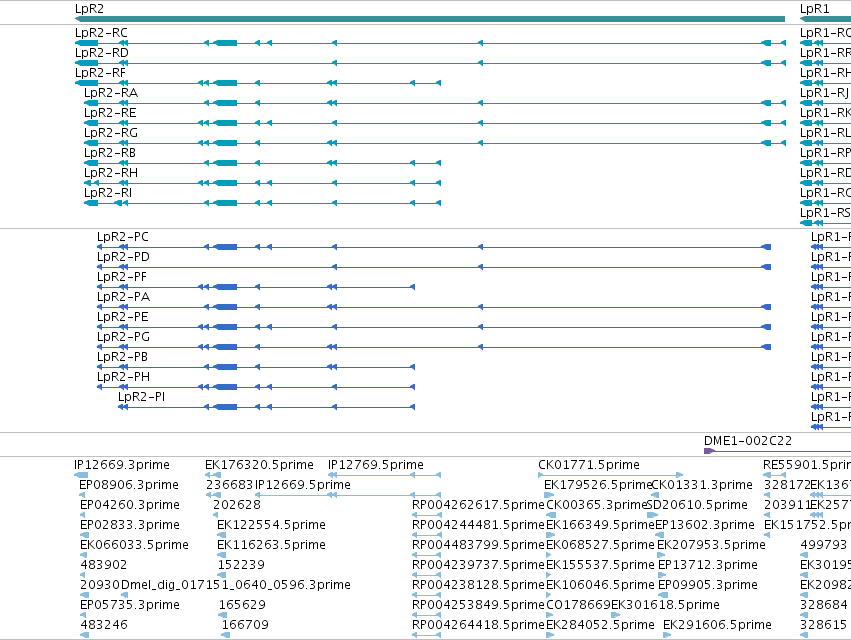
Task: Select the 483902 feature label
Action: pos(104,565)
